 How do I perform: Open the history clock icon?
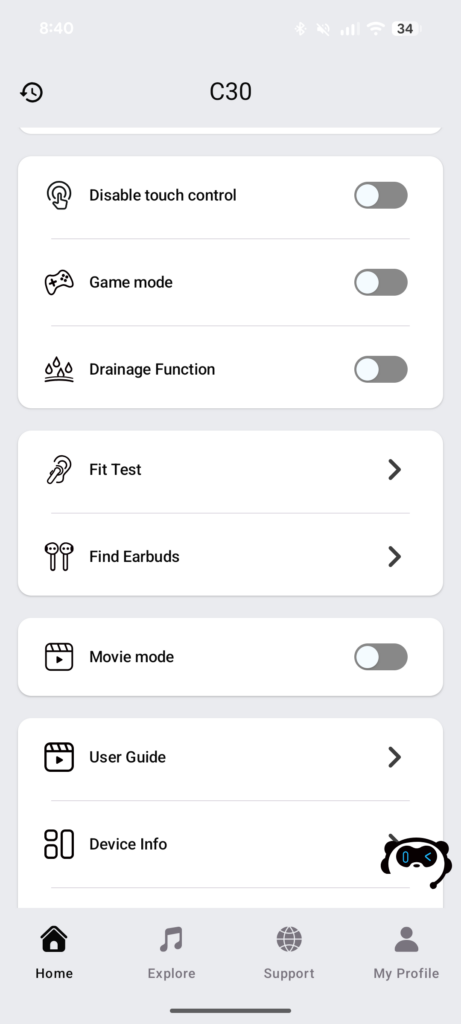click(x=31, y=92)
